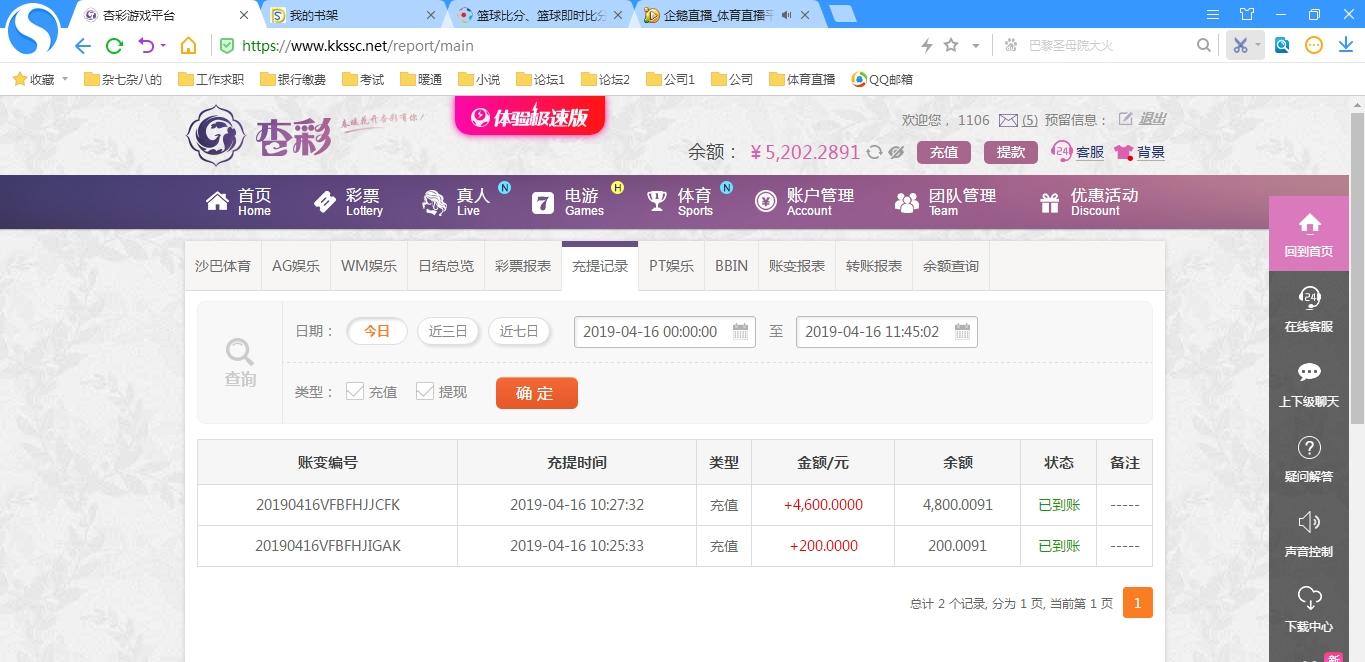Open the 工作求职 bookmark folder
The image size is (1365, 662).
tap(211, 79)
